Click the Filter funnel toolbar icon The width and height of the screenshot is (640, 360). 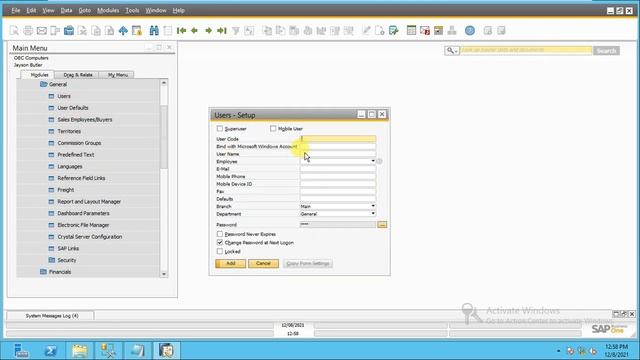tap(236, 31)
